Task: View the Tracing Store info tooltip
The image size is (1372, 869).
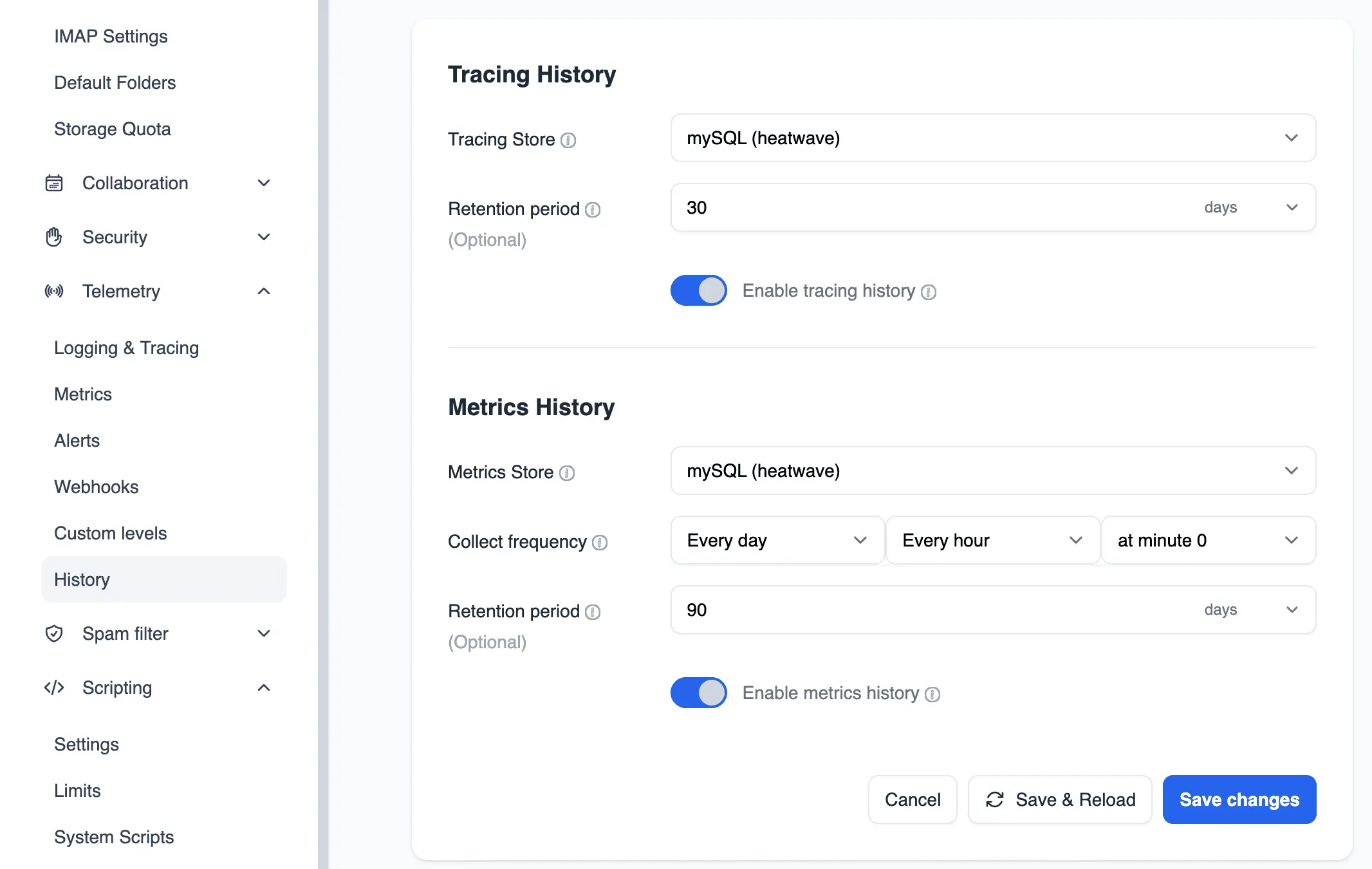Action: (569, 140)
